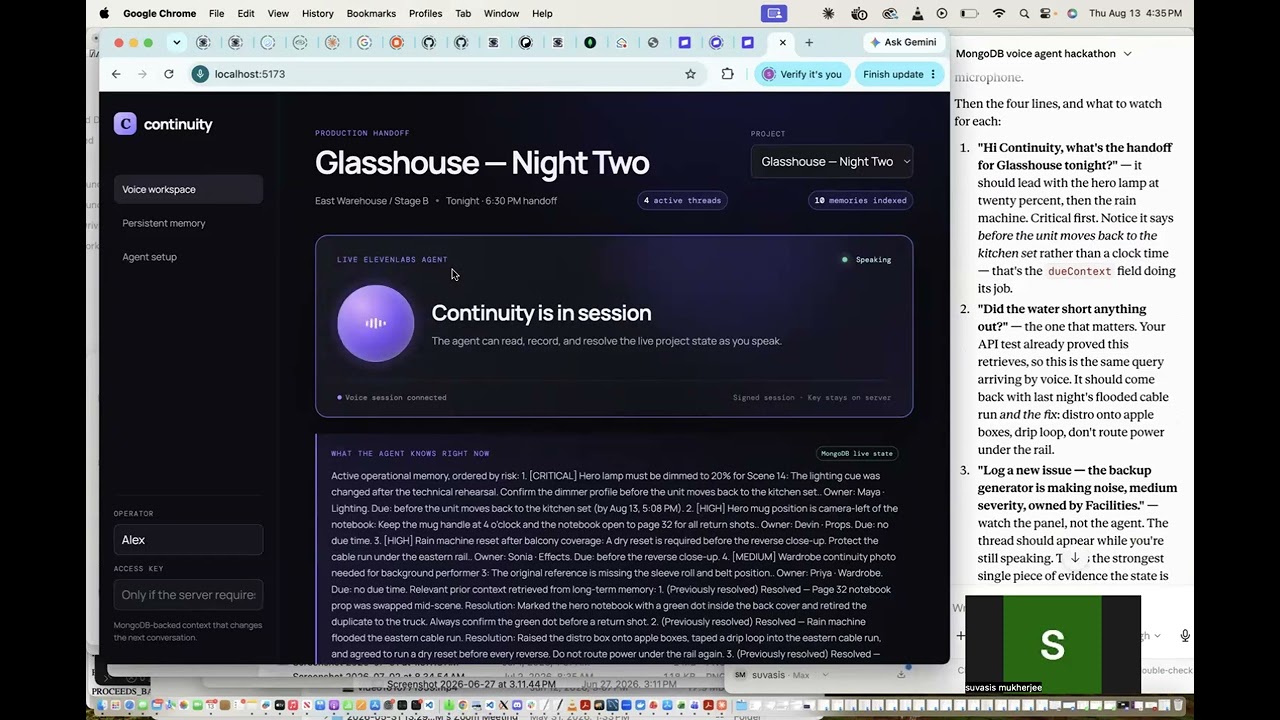Open the Bookmarks menu
The height and width of the screenshot is (720, 1280).
371,13
